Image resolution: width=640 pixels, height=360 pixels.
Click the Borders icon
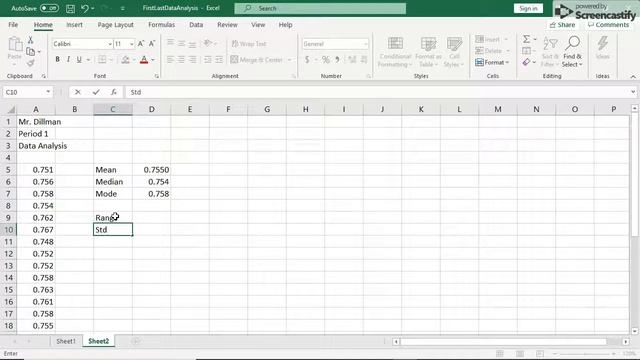(102, 60)
